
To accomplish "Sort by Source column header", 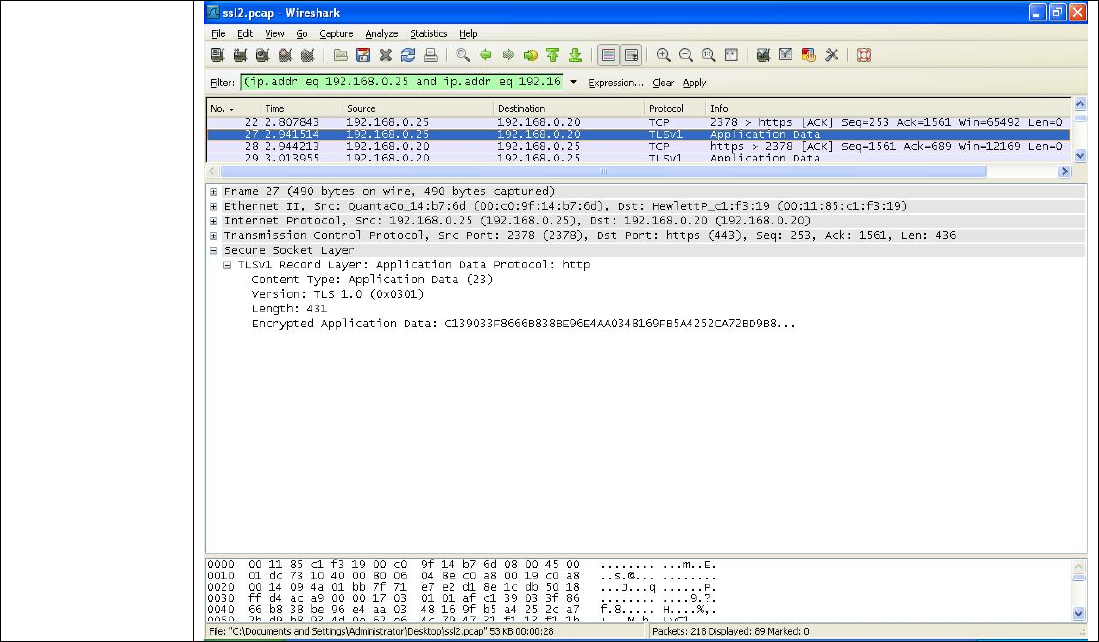I will (418, 109).
